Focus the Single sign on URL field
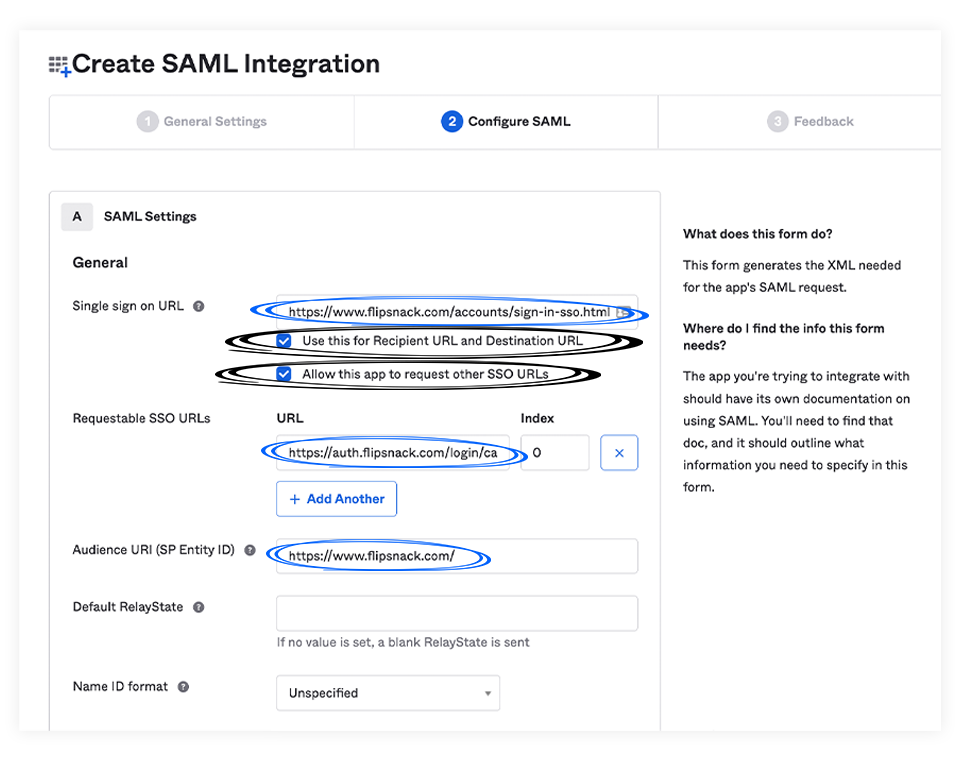This screenshot has width=960, height=760. coord(457,312)
